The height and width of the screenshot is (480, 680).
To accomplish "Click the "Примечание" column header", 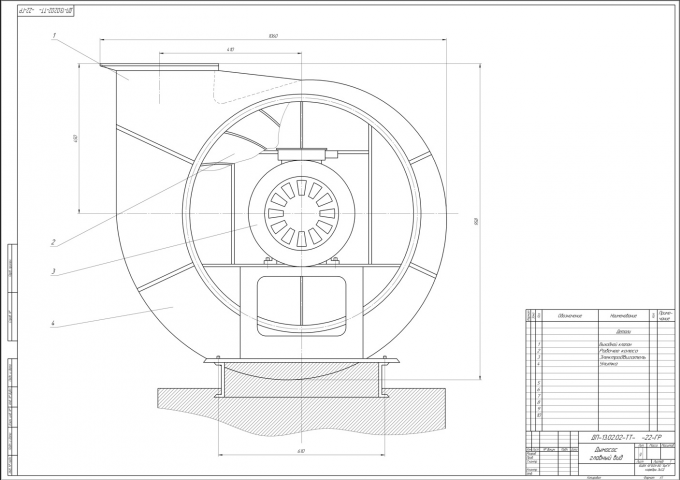I will tap(666, 315).
